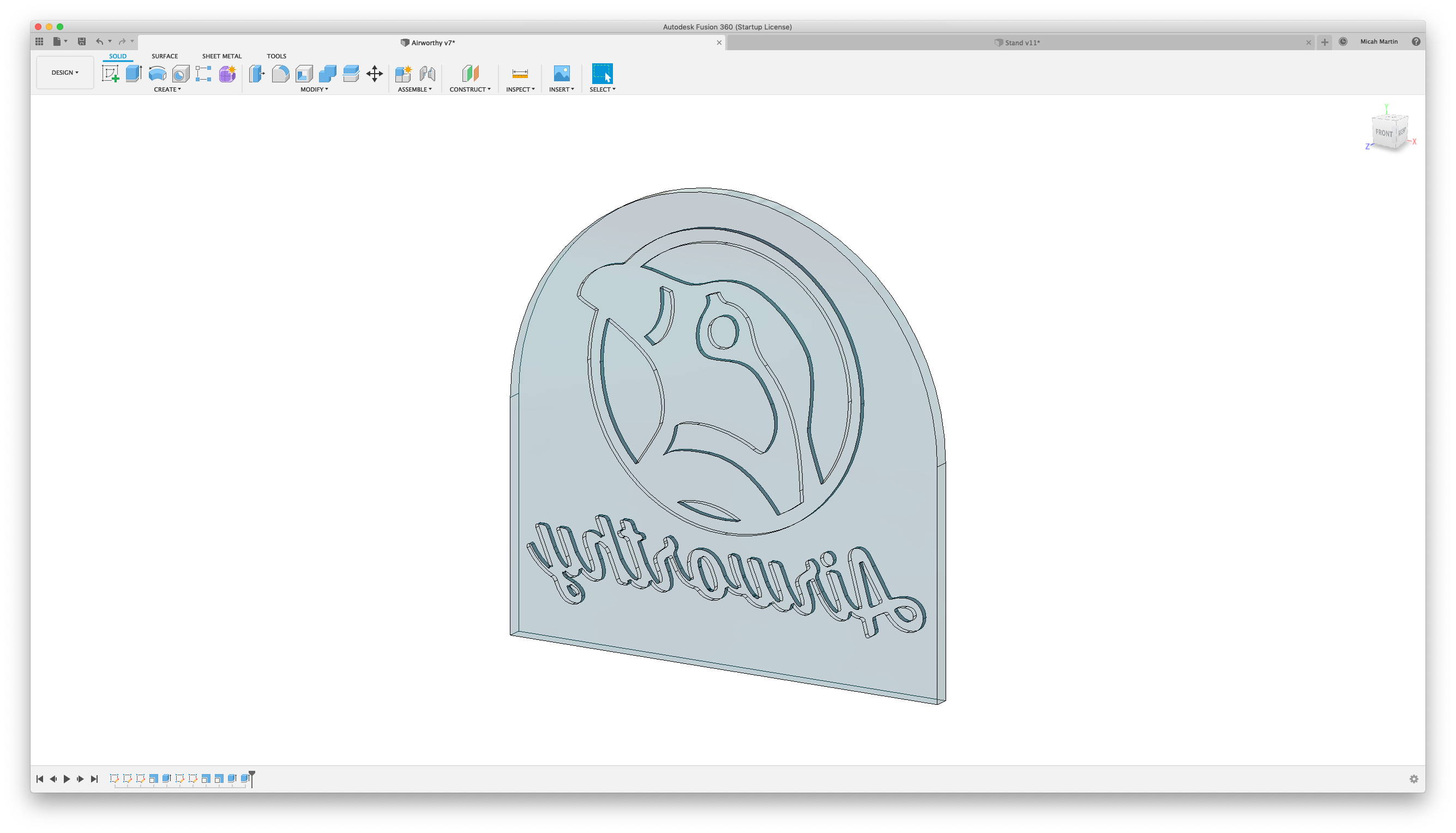Activate the window Select tool
The image size is (1456, 833).
602,74
